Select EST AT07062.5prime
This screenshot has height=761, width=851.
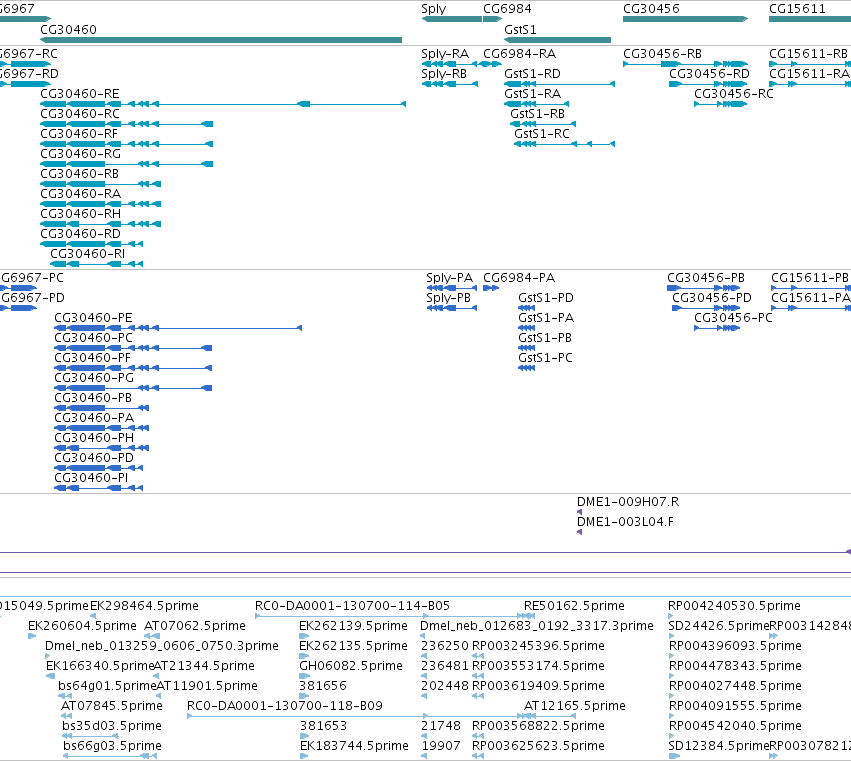point(195,626)
